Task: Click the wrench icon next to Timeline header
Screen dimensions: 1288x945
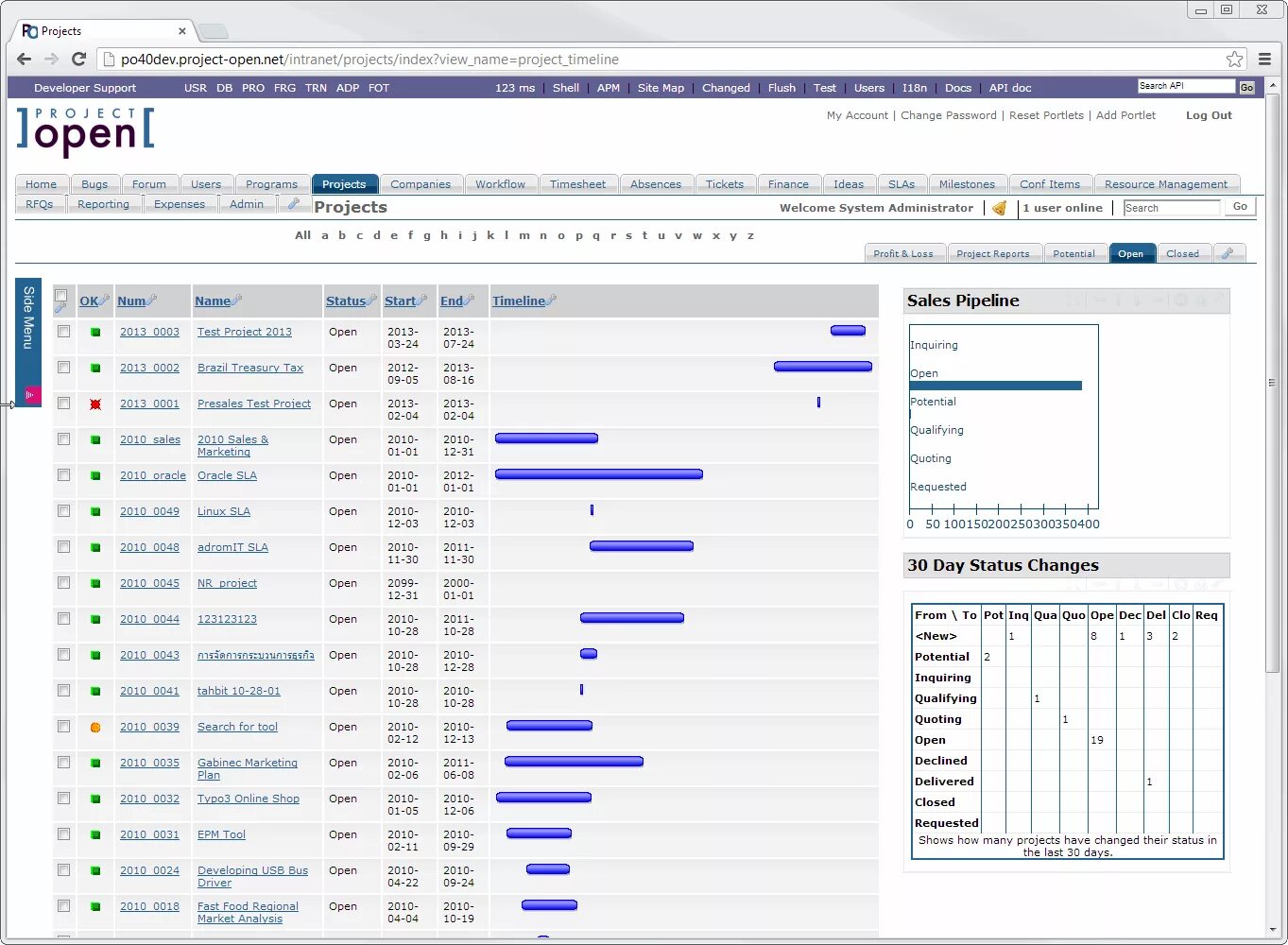Action: [x=552, y=301]
